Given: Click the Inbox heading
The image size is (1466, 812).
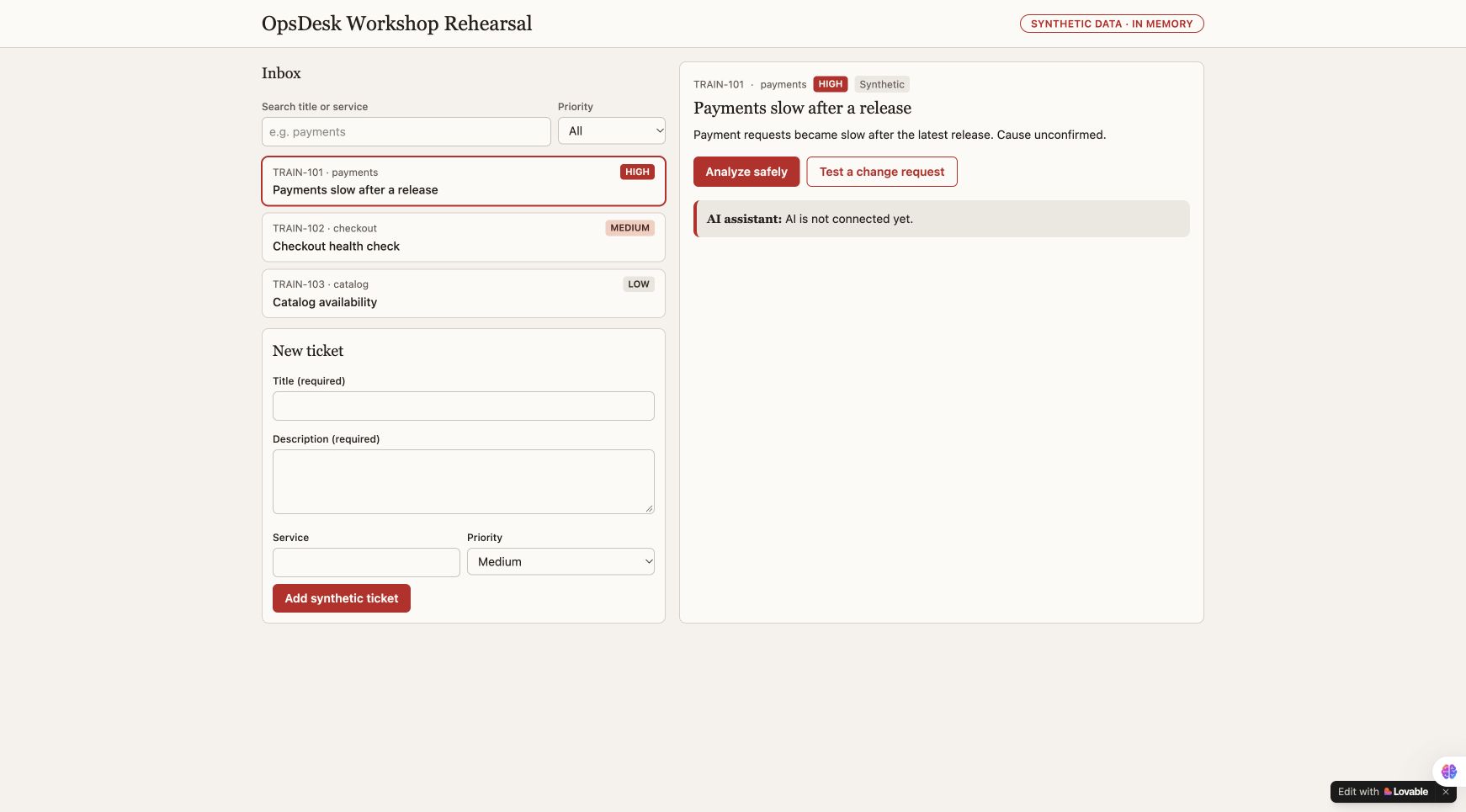Looking at the screenshot, I should pos(281,73).
